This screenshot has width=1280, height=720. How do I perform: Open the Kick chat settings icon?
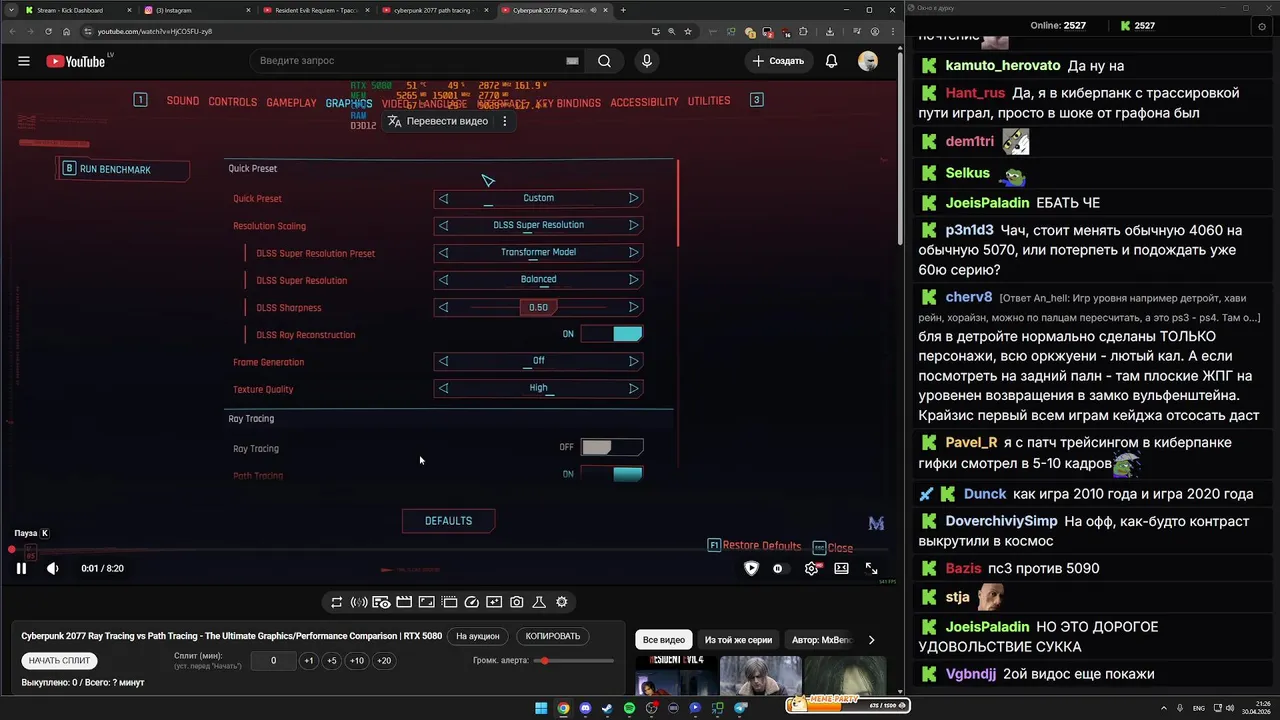tap(1261, 26)
